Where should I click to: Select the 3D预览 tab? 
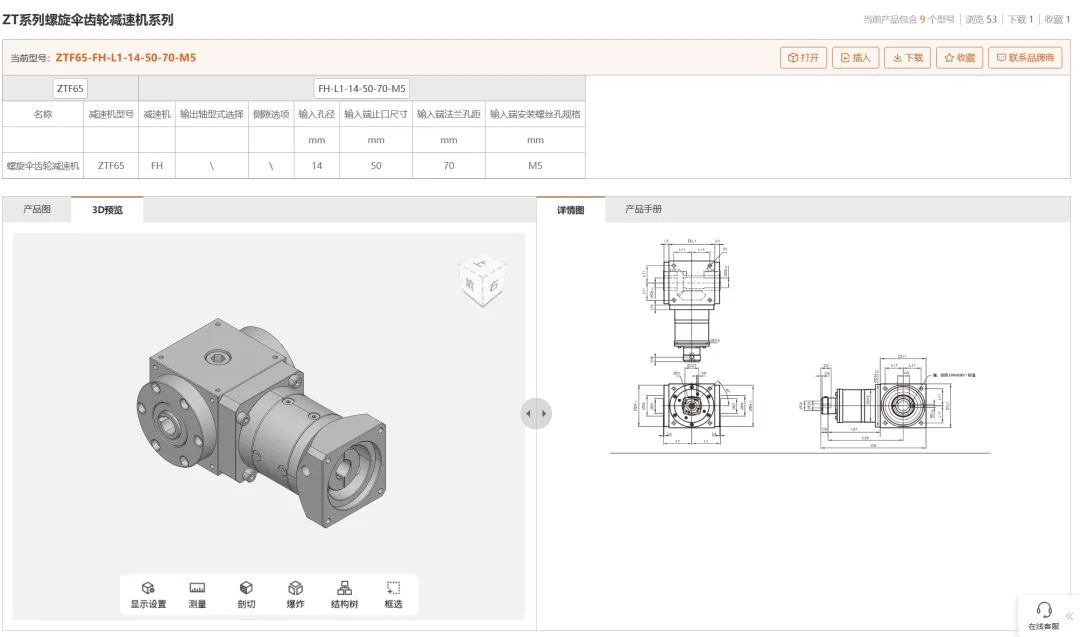coord(107,209)
